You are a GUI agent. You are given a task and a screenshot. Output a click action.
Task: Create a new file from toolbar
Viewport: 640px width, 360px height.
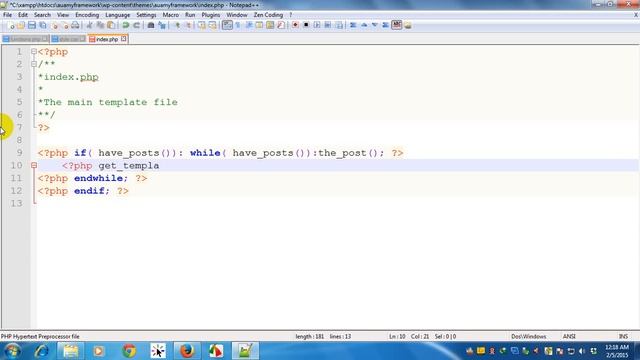click(11, 25)
